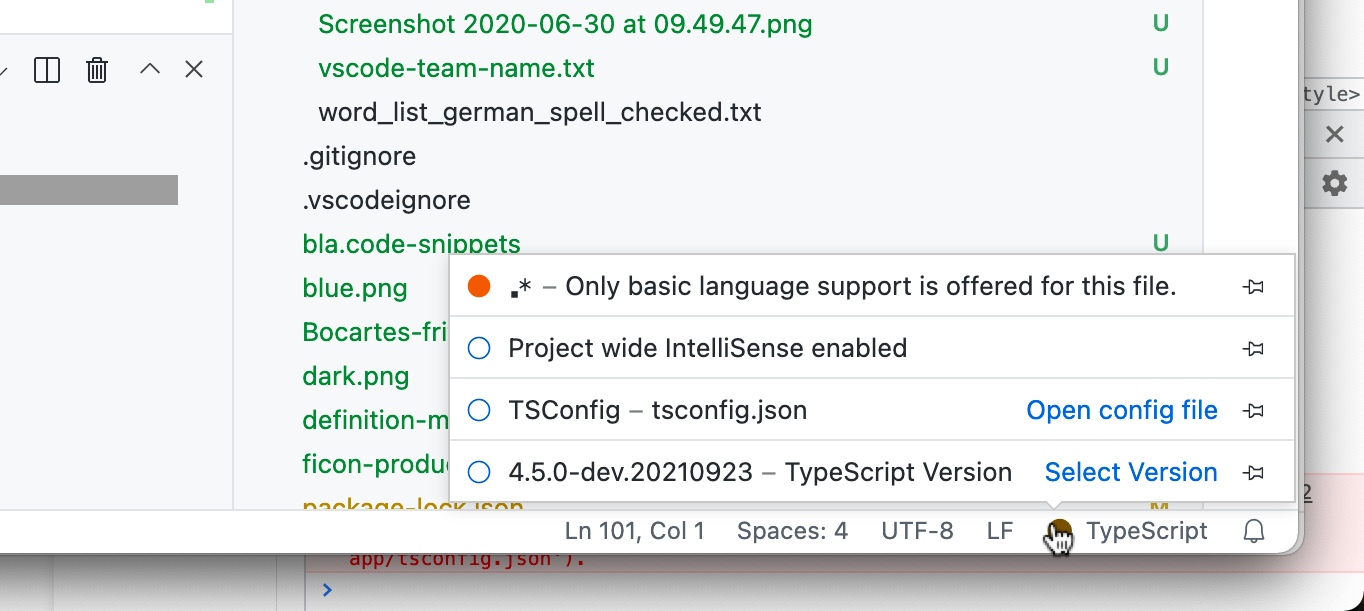Expand the blue arrow in the console
Viewport: 1364px width, 611px height.
pyautogui.click(x=326, y=589)
